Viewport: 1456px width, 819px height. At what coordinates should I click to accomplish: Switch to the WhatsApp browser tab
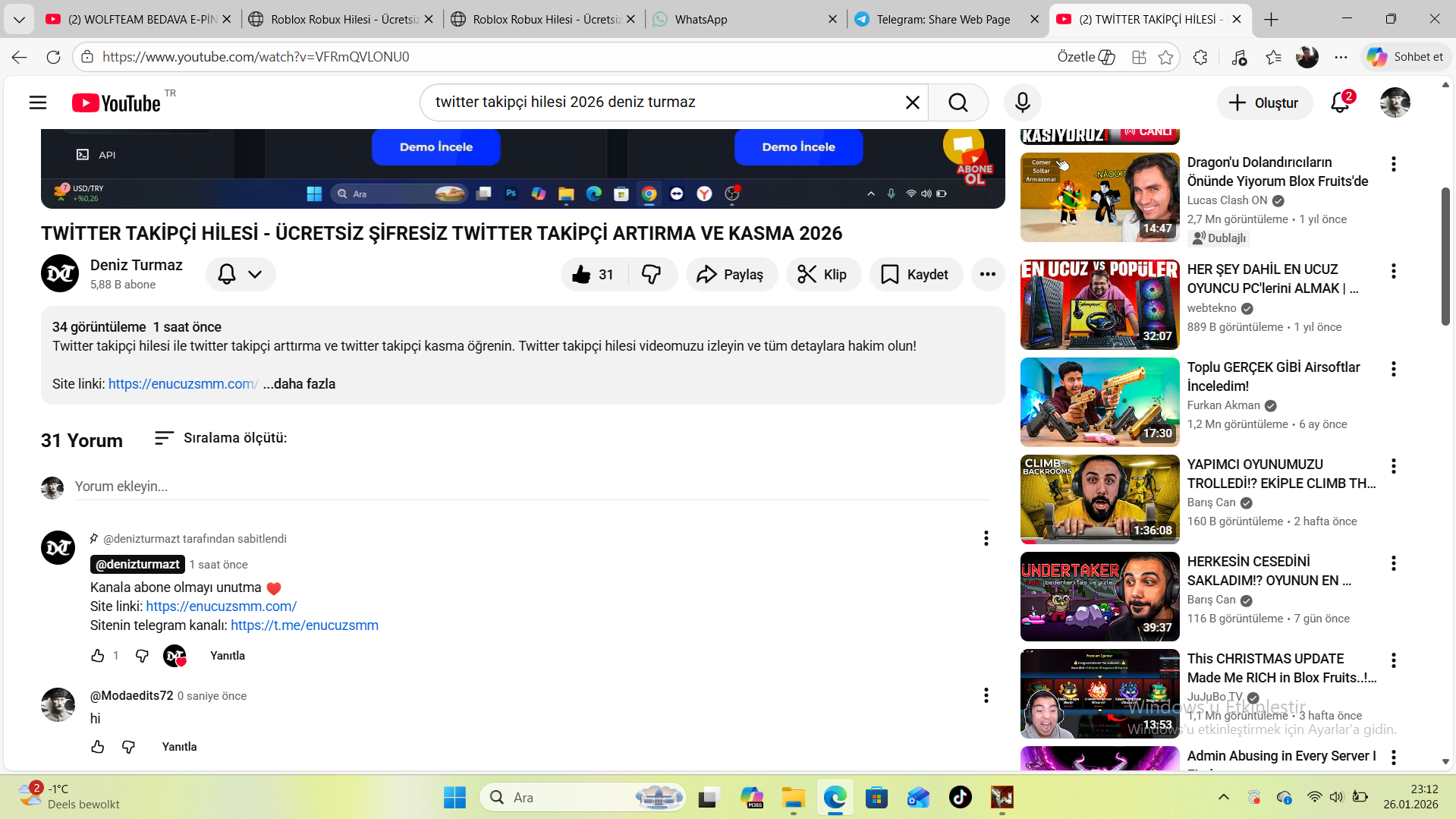[x=745, y=20]
